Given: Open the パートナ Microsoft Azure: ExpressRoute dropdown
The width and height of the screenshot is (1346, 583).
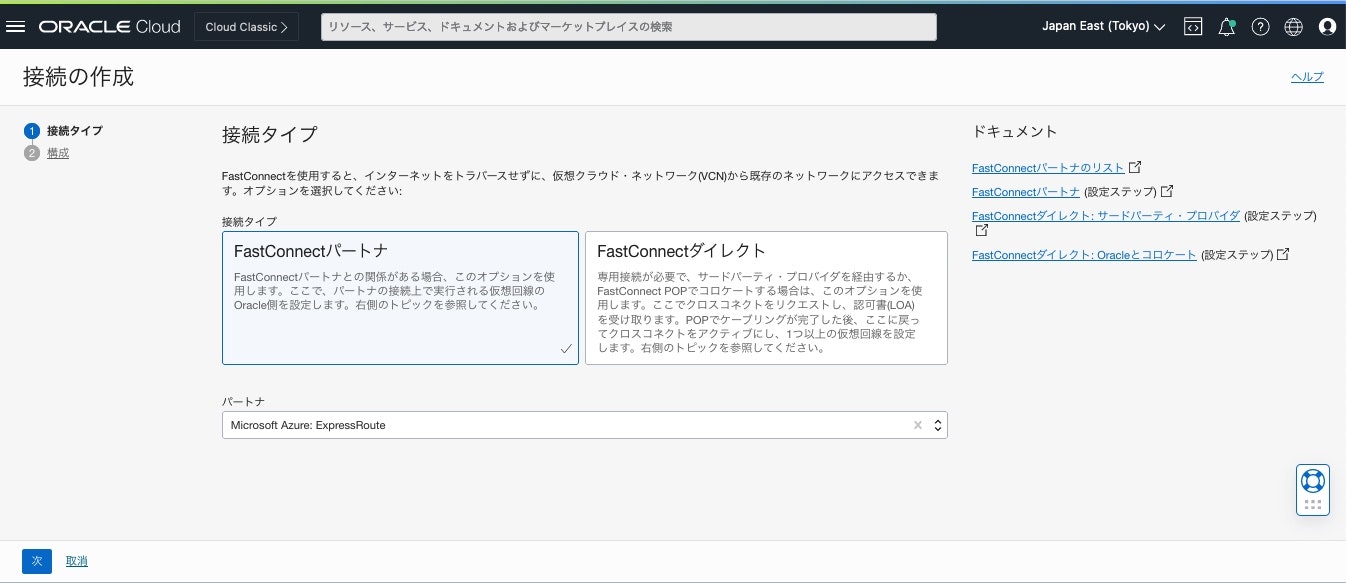Looking at the screenshot, I should [584, 425].
